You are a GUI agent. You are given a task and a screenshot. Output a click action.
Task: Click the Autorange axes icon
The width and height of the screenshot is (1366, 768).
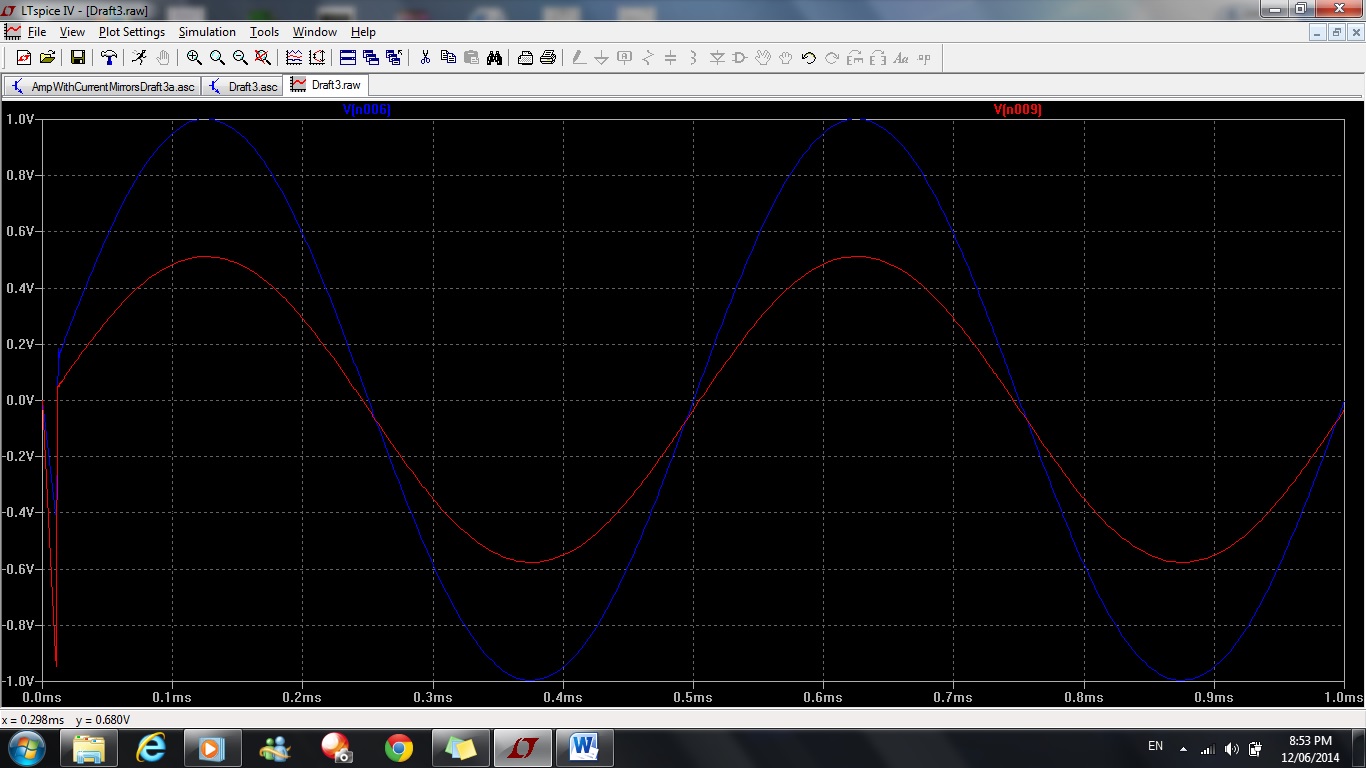tap(317, 58)
